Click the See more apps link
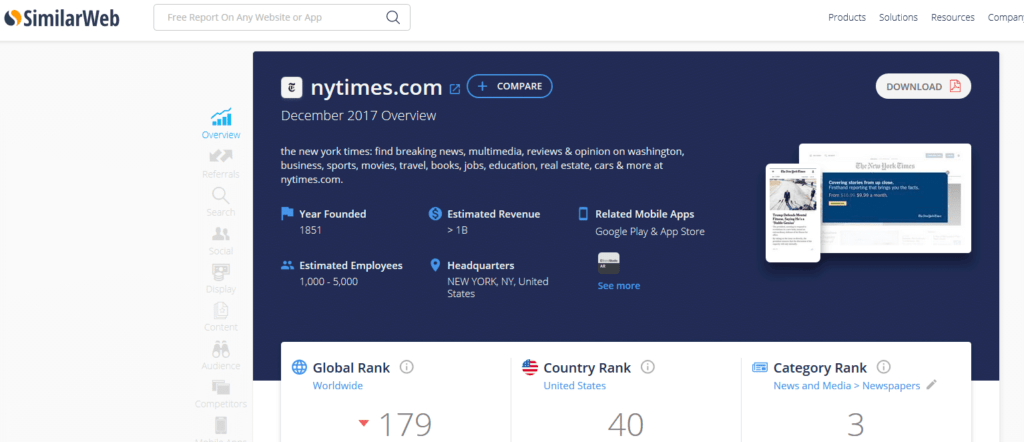1024x442 pixels. click(618, 285)
